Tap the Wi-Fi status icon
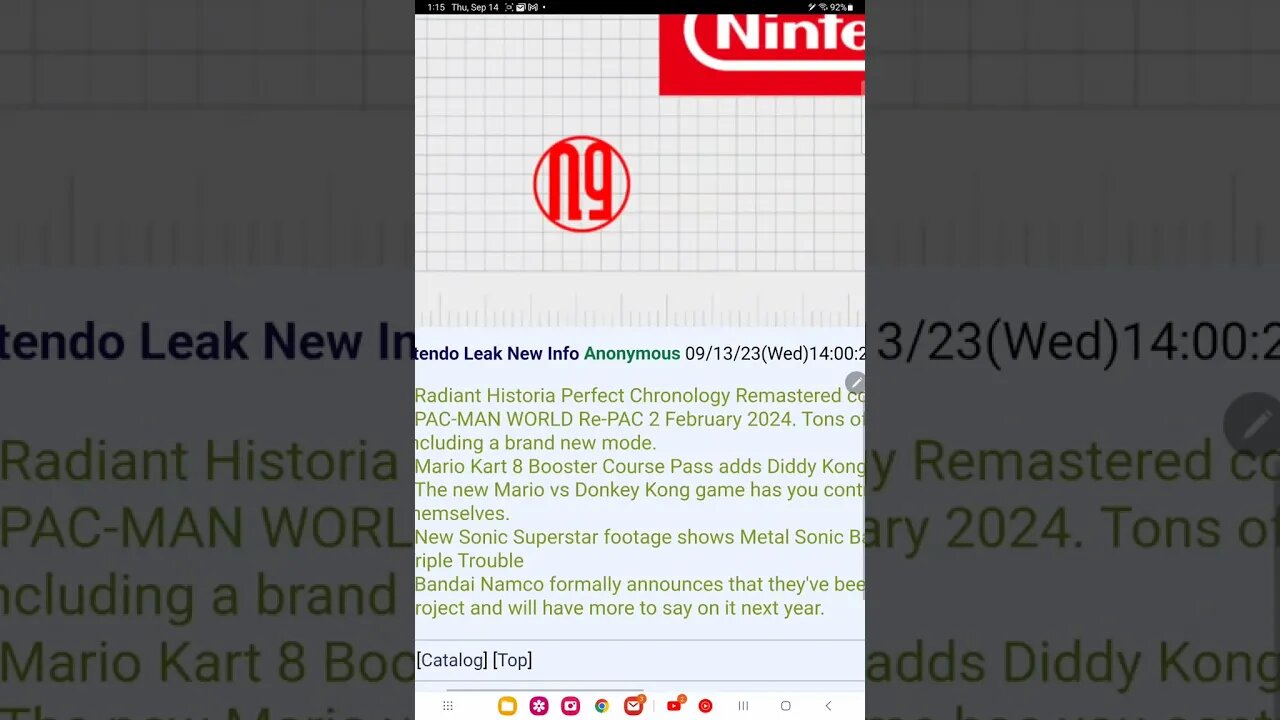1280x720 pixels. tap(822, 7)
